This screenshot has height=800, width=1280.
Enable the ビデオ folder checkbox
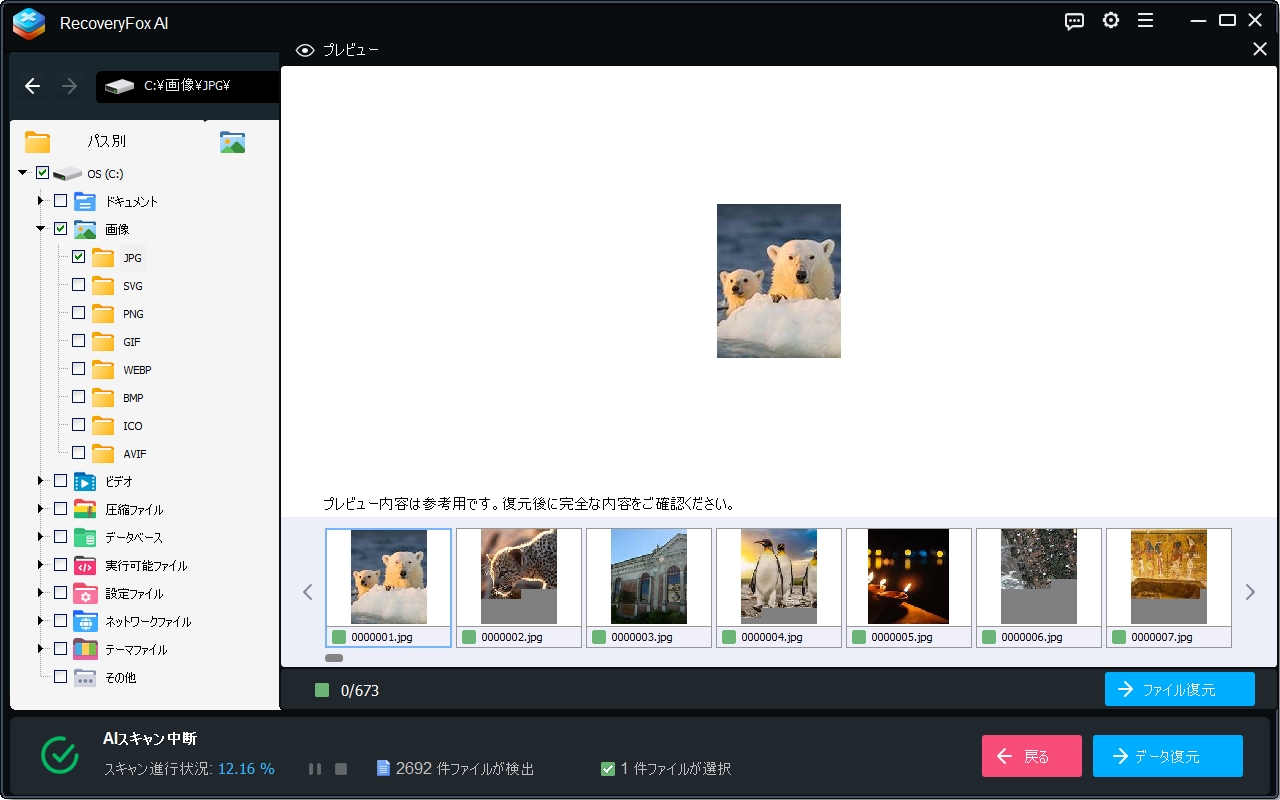pos(59,481)
